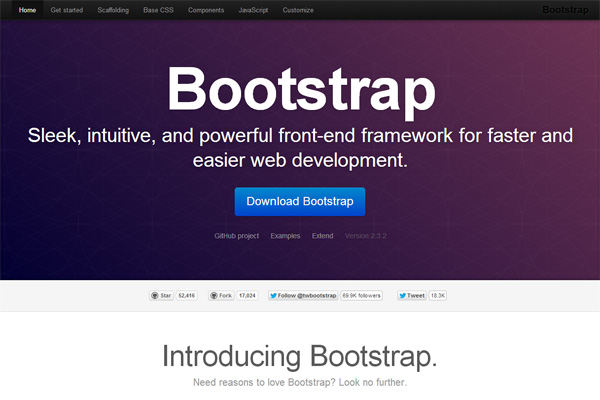
Task: Open the 52,416 stargazers count
Action: [187, 296]
